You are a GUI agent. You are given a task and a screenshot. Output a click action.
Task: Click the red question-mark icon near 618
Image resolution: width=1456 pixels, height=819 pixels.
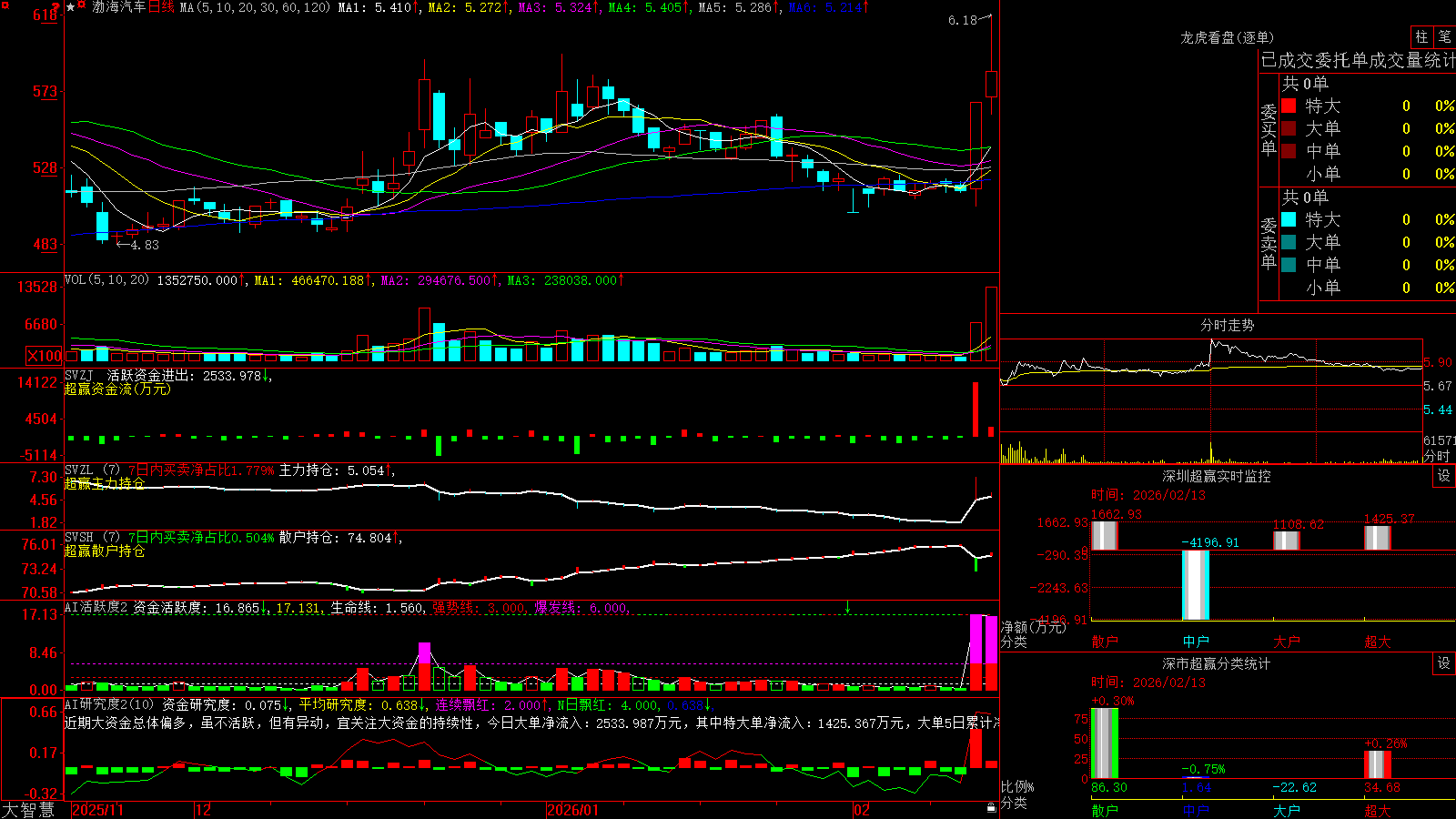pyautogui.click(x=56, y=7)
